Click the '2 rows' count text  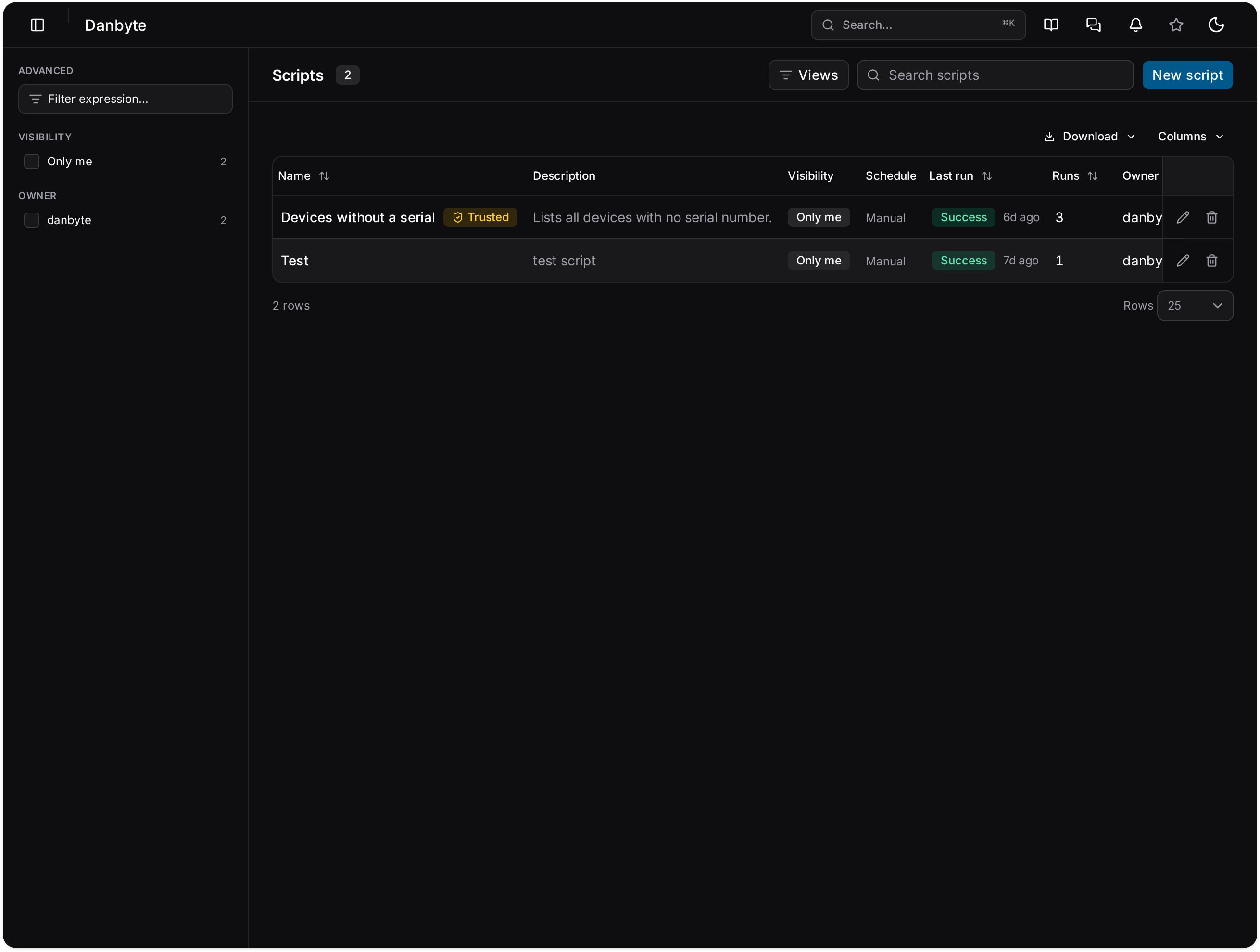coord(291,306)
